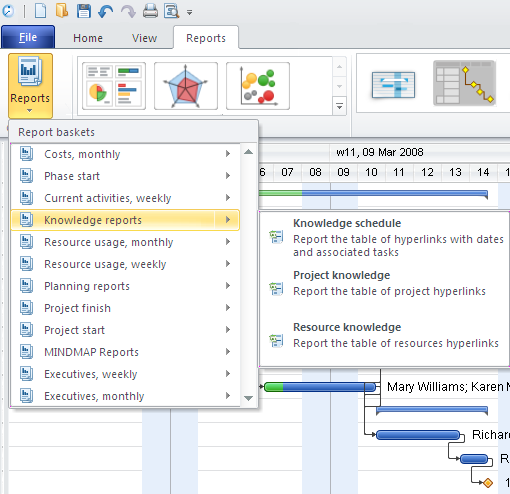The width and height of the screenshot is (510, 494).
Task: Click the timeline fit-to-width icon in ribbon
Action: [x=393, y=85]
